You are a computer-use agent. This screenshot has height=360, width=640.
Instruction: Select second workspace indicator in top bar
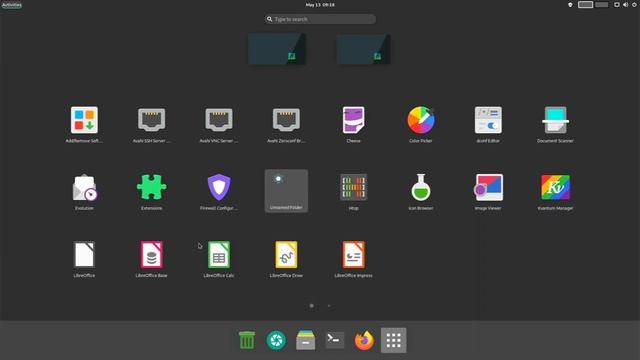pyautogui.click(x=602, y=5)
